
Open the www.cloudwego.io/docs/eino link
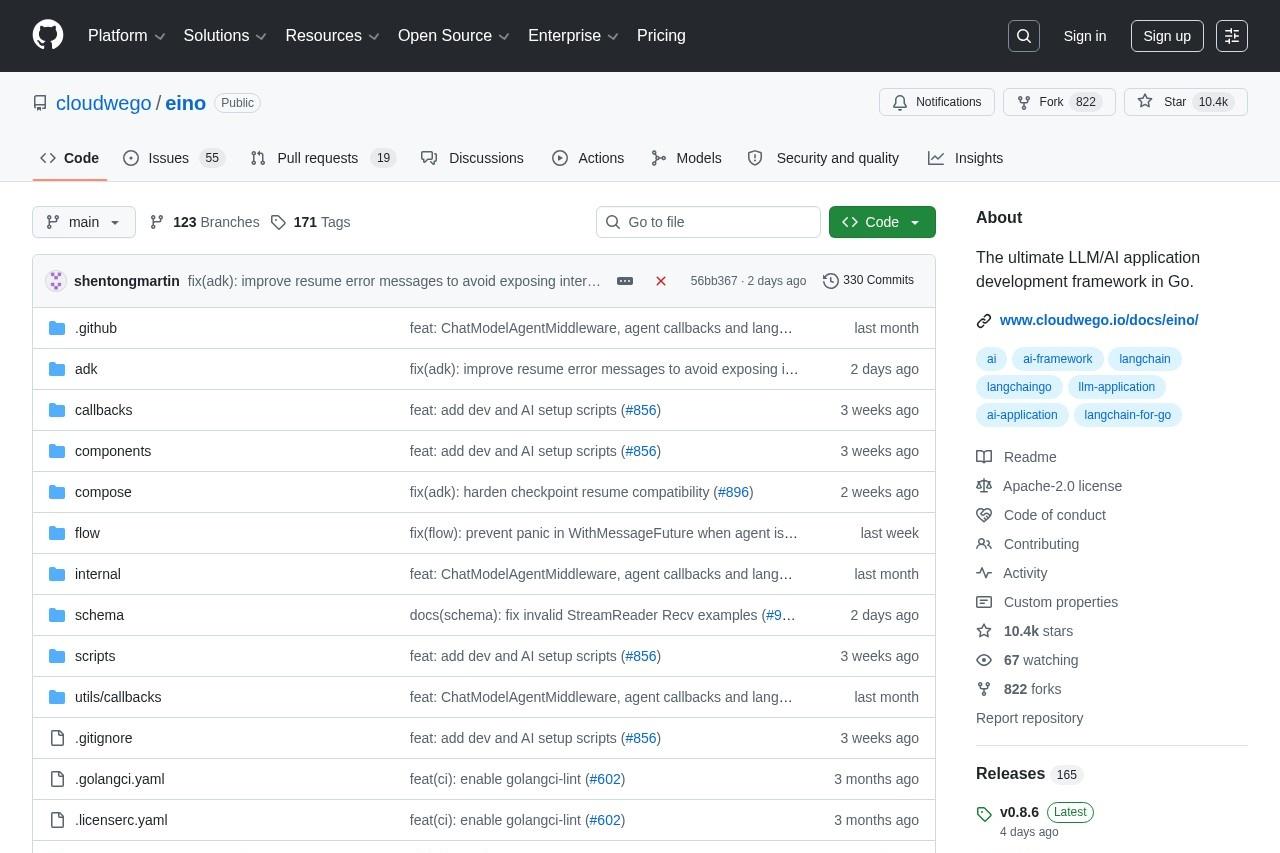(x=1098, y=320)
